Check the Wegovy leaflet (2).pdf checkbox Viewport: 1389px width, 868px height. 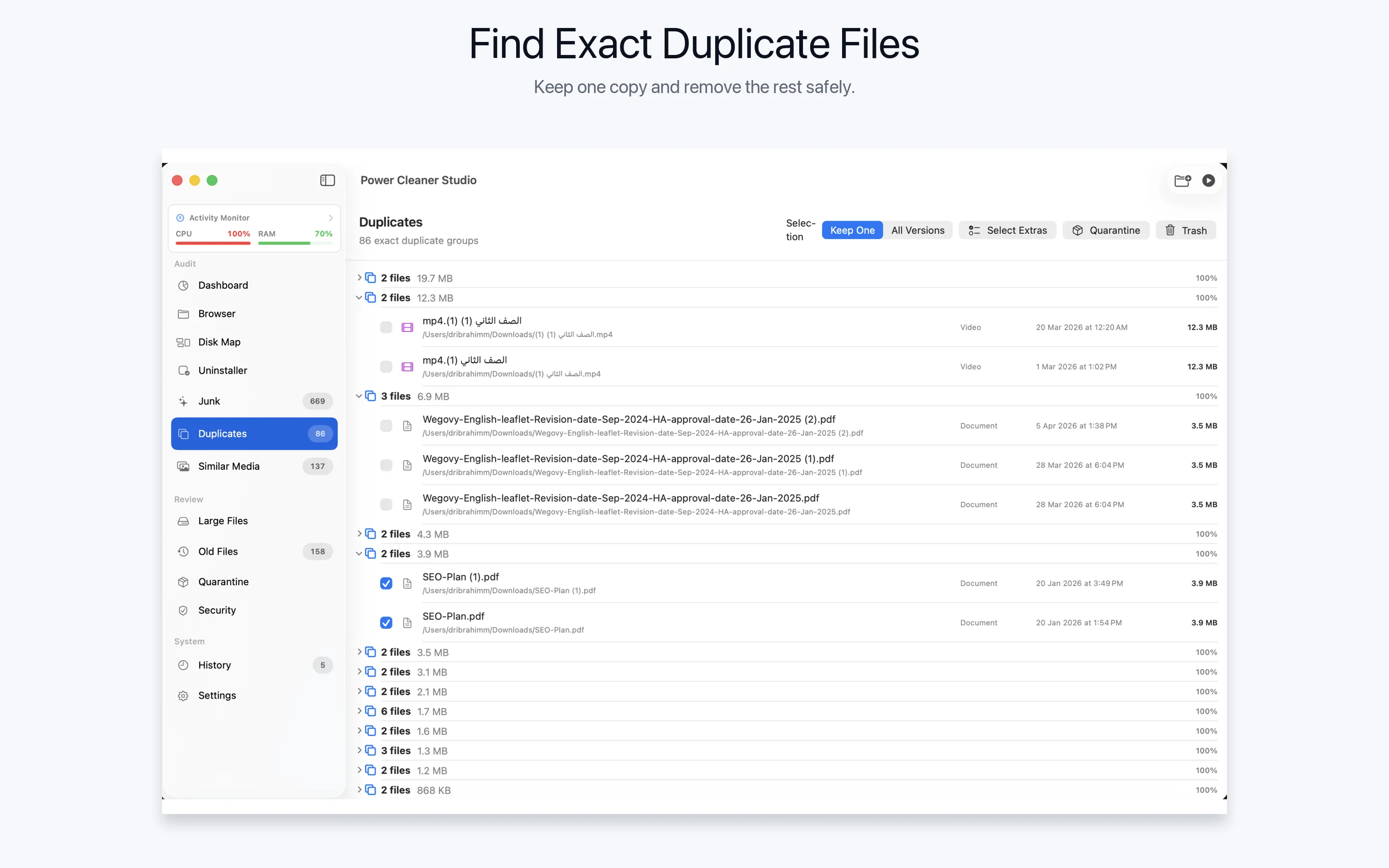[386, 425]
